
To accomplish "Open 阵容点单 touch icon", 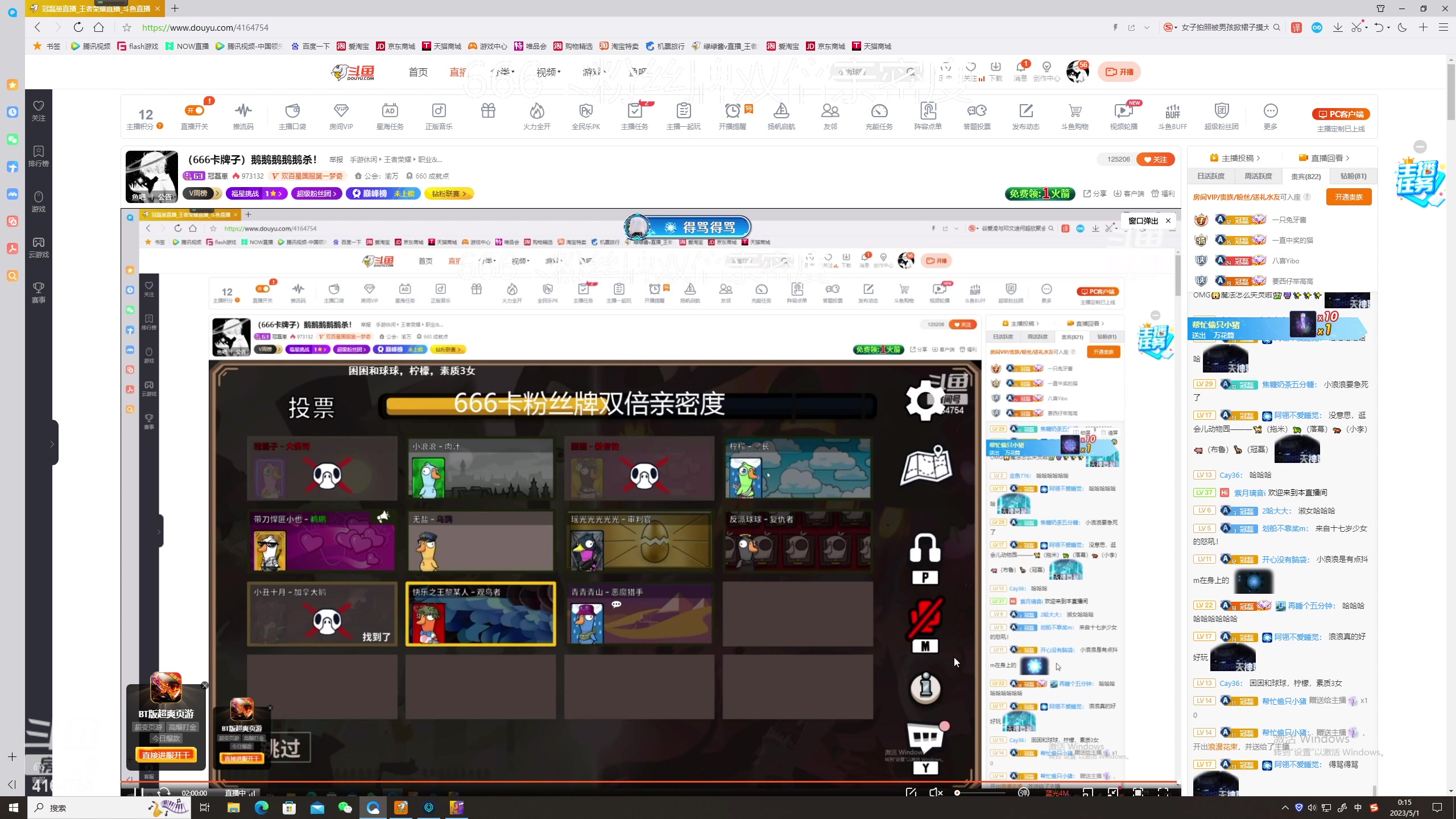I will (928, 110).
